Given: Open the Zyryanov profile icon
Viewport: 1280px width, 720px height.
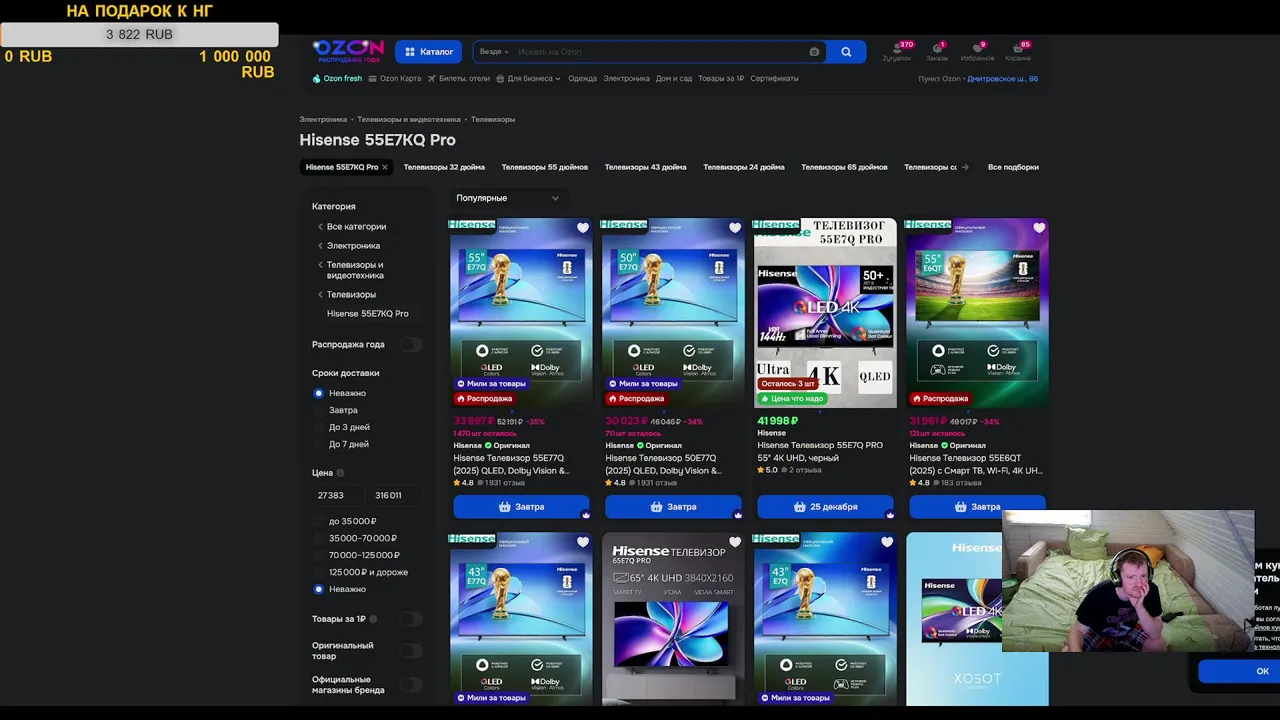Looking at the screenshot, I should (897, 51).
